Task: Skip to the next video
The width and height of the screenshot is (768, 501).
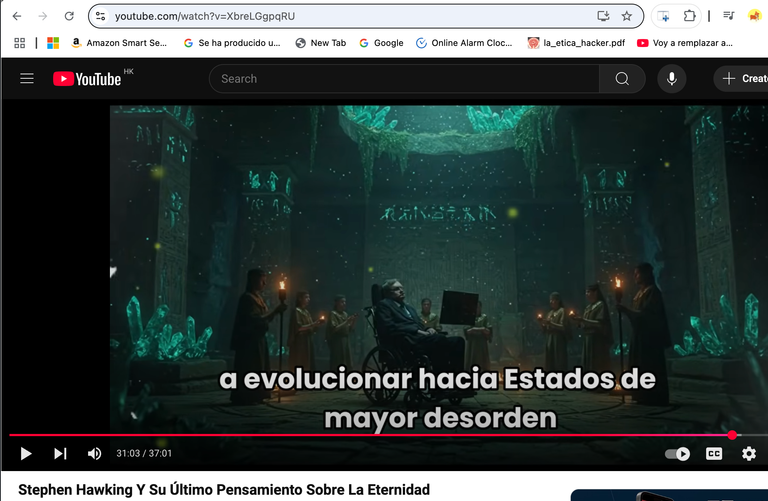Action: pyautogui.click(x=60, y=453)
